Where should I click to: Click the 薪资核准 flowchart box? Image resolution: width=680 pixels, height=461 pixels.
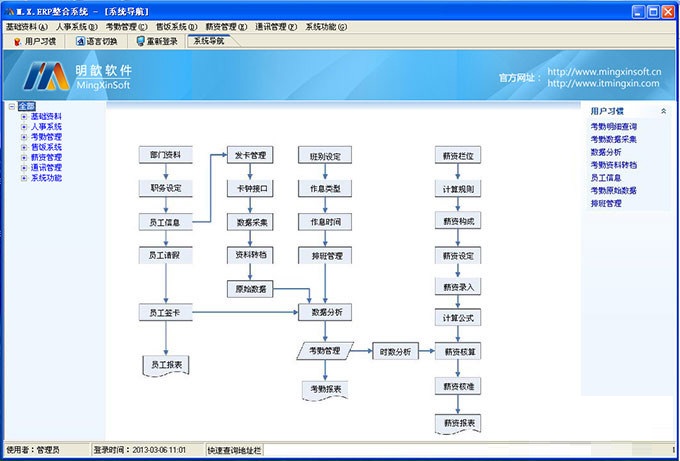click(x=458, y=386)
